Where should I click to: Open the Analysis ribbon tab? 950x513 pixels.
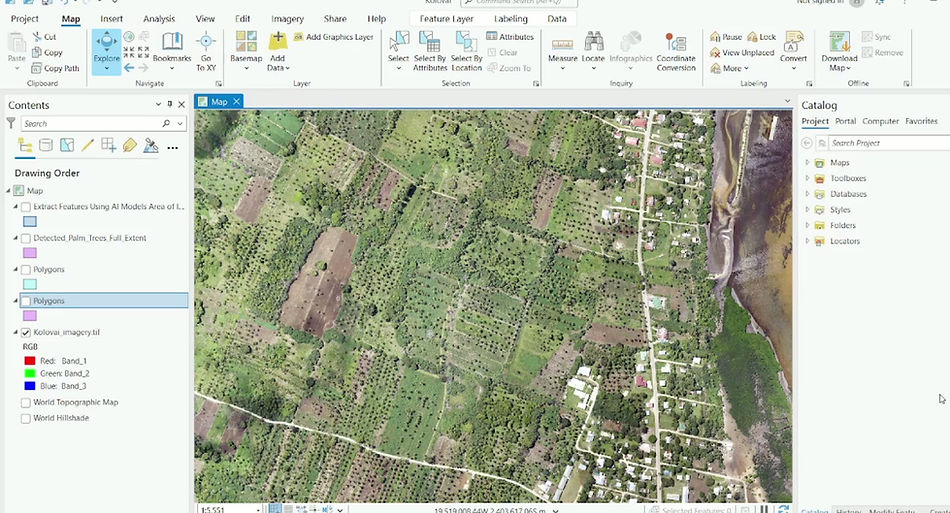(x=159, y=19)
